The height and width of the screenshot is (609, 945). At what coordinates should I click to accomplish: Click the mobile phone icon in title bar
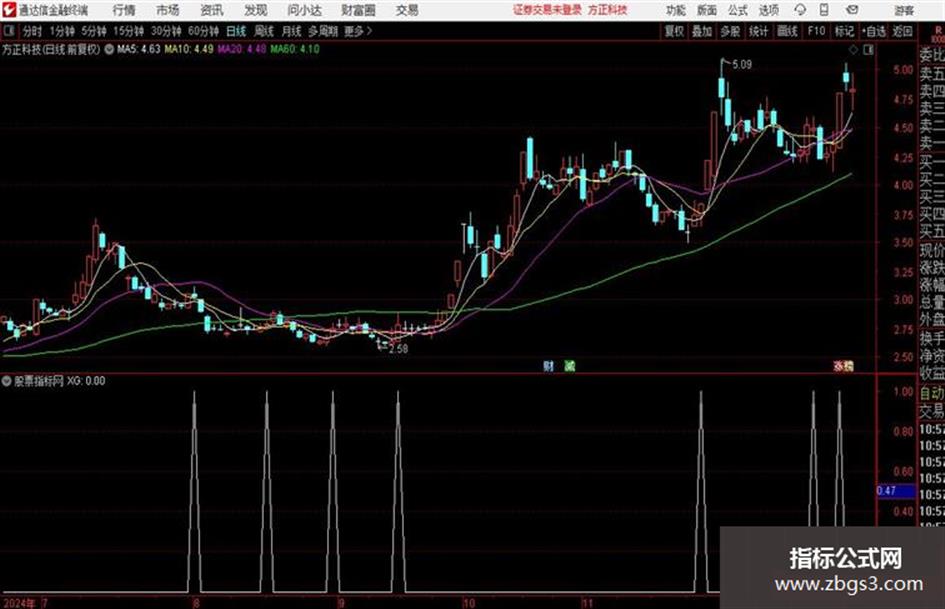[824, 10]
